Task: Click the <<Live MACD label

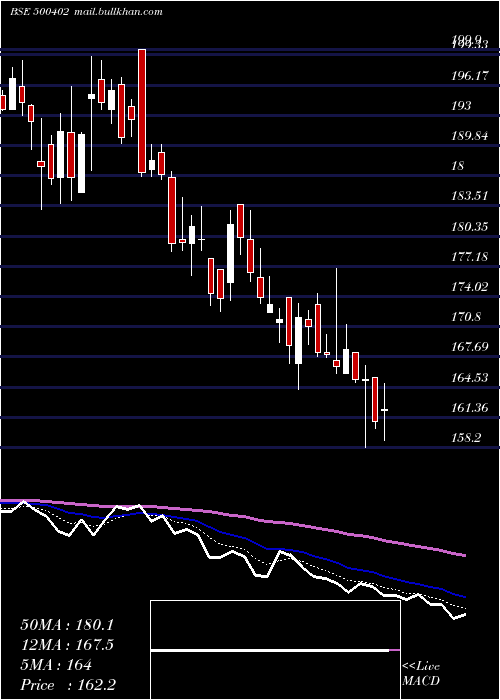Action: (421, 674)
